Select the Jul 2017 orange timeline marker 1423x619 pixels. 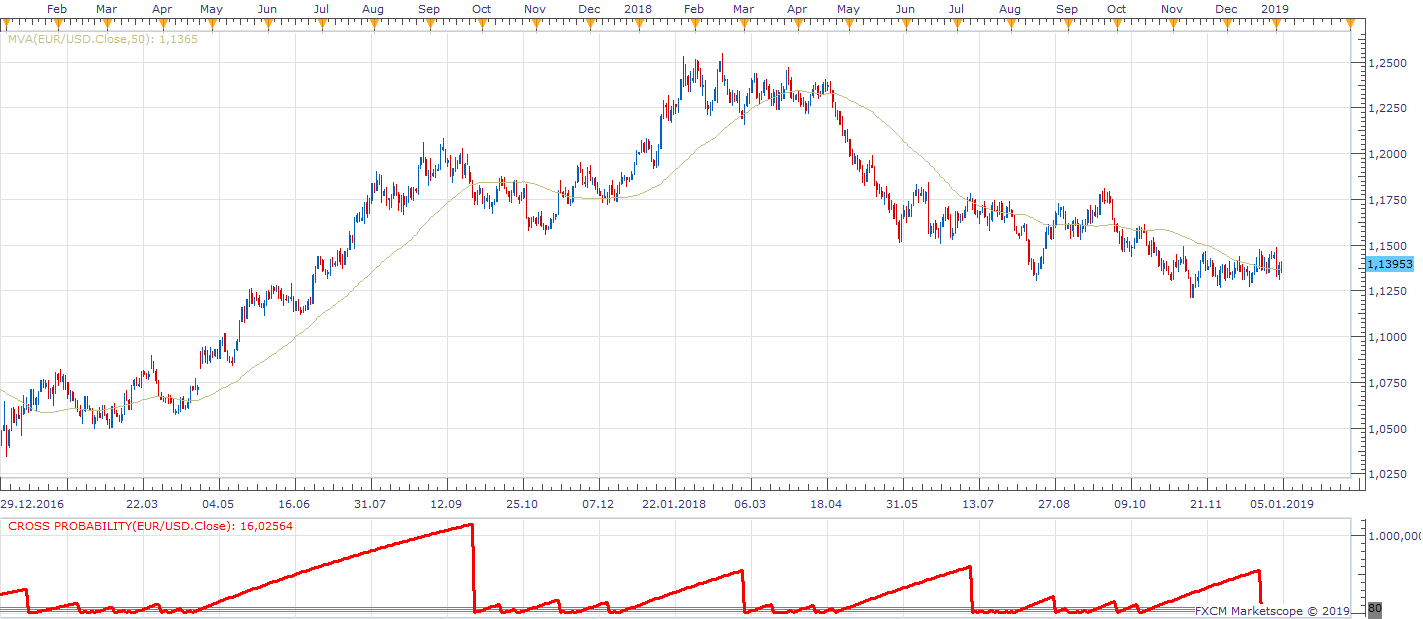click(x=321, y=25)
